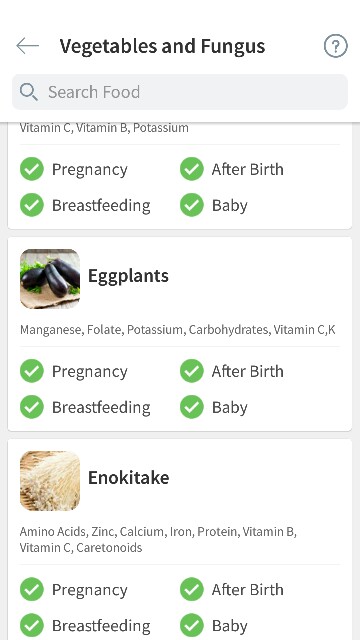Go back using the arrow icon
Image resolution: width=360 pixels, height=640 pixels.
[27, 46]
